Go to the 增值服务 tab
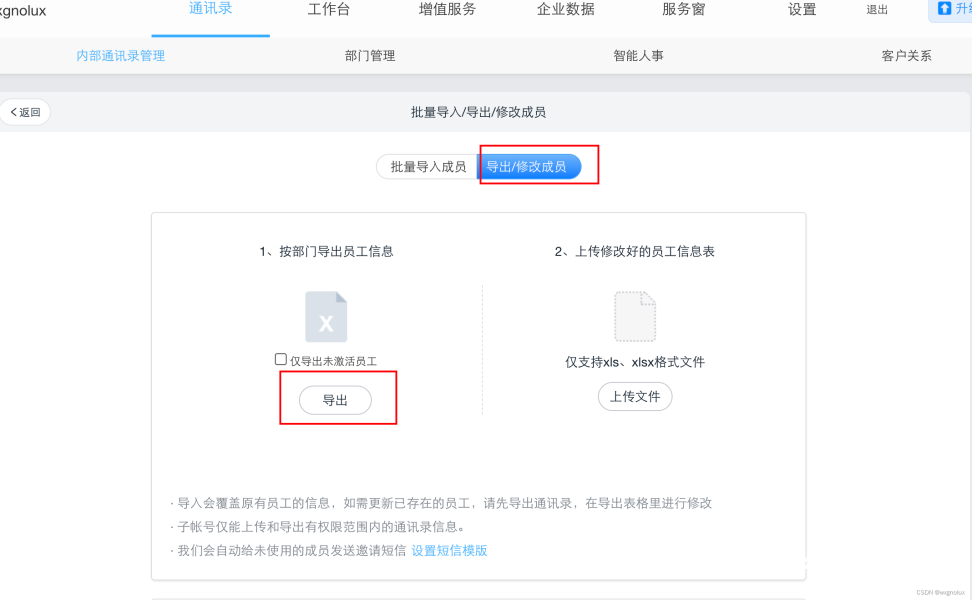The width and height of the screenshot is (972, 600). 447,10
